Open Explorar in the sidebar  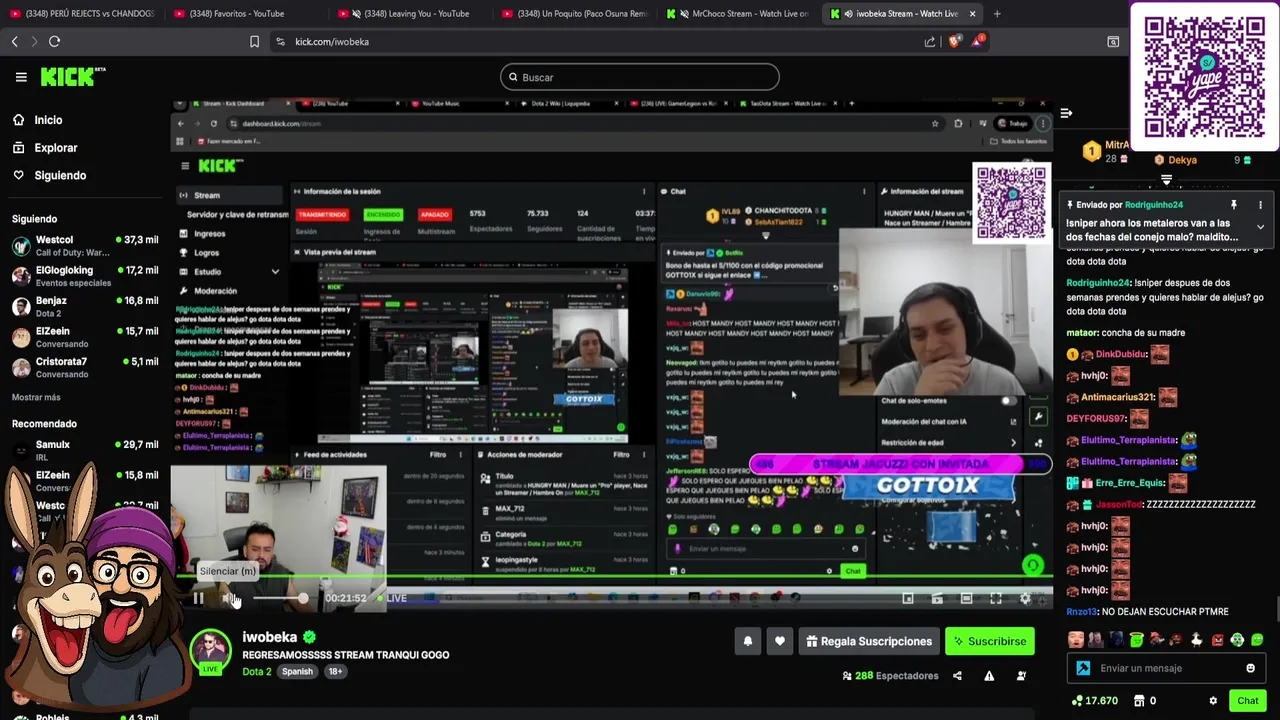55,148
